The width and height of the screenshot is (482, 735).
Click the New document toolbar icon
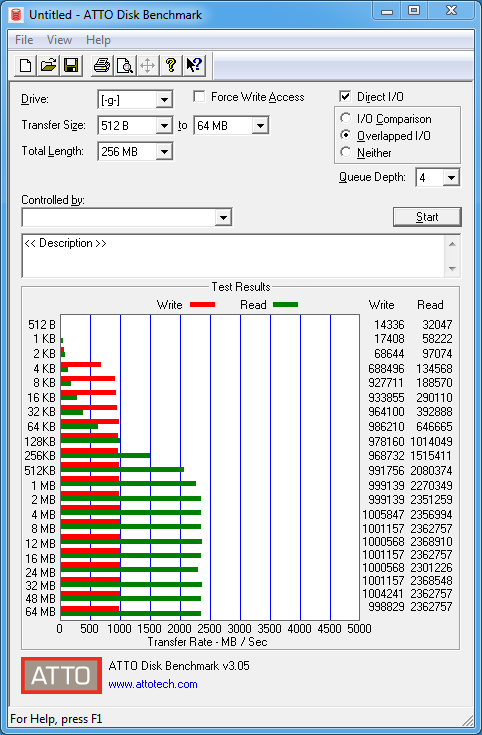pyautogui.click(x=26, y=65)
